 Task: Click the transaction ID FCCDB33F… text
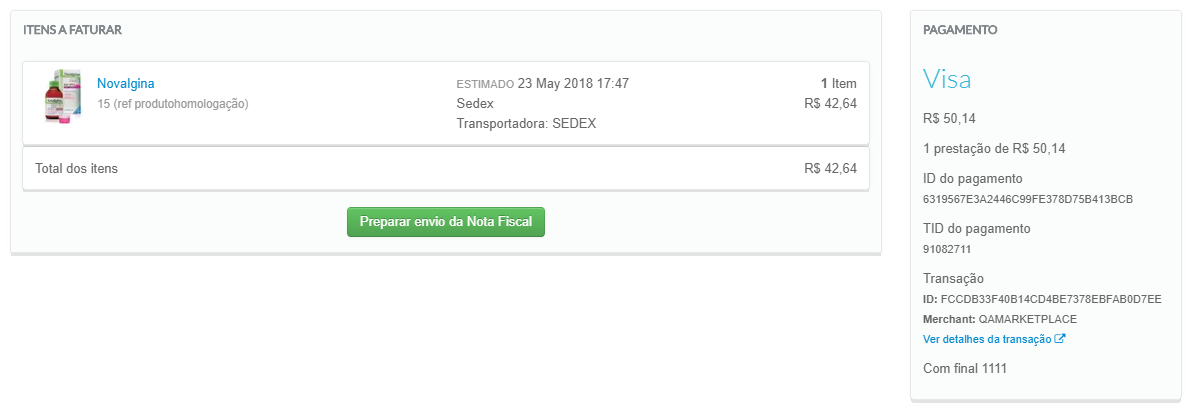(1051, 299)
